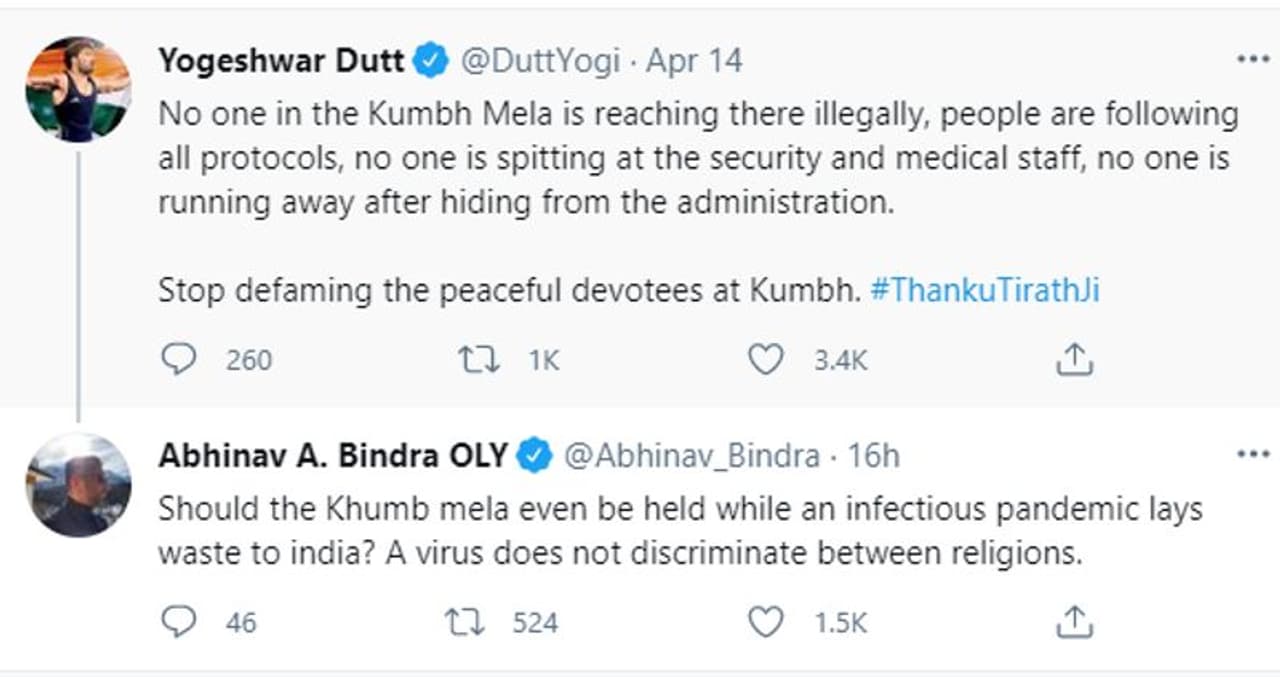Open the Apr 14 tweet timestamp
1280x677 pixels.
694,61
